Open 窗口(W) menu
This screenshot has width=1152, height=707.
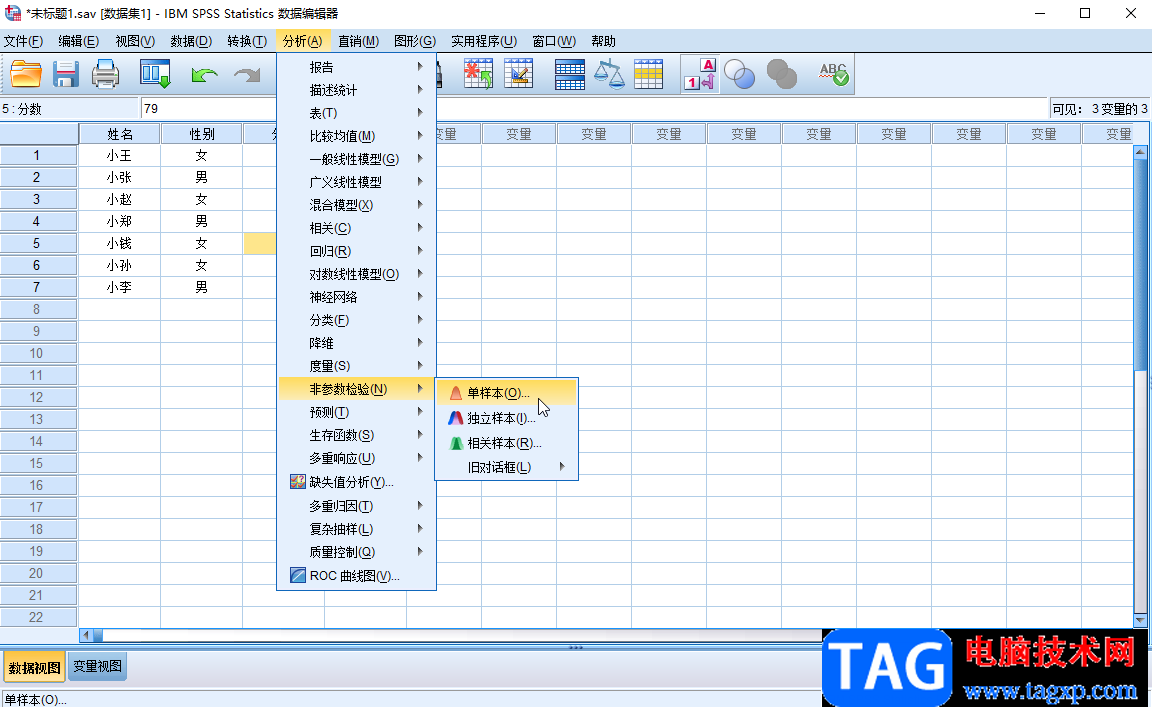(554, 41)
